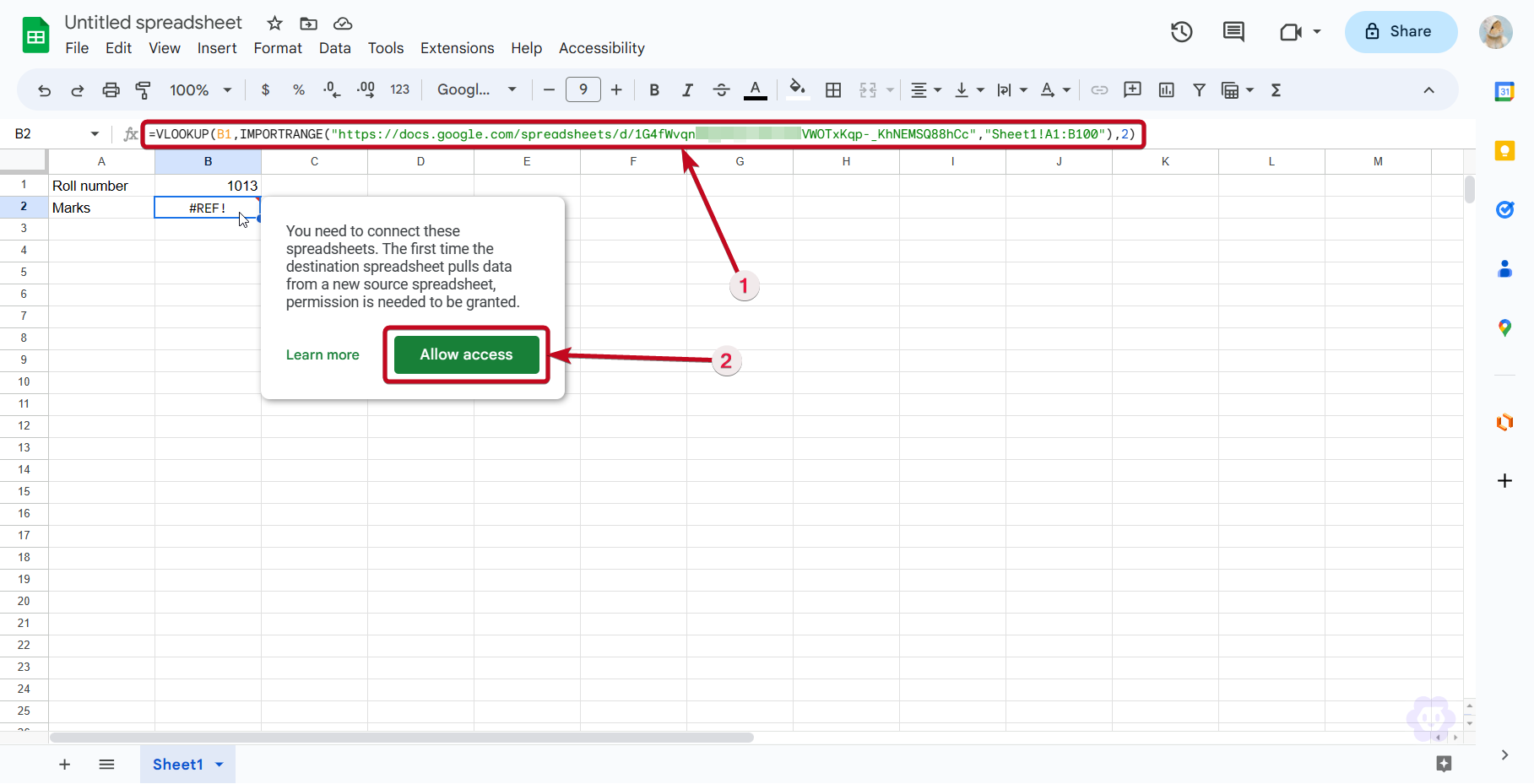Toggle italic formatting
The image size is (1534, 784).
point(688,90)
